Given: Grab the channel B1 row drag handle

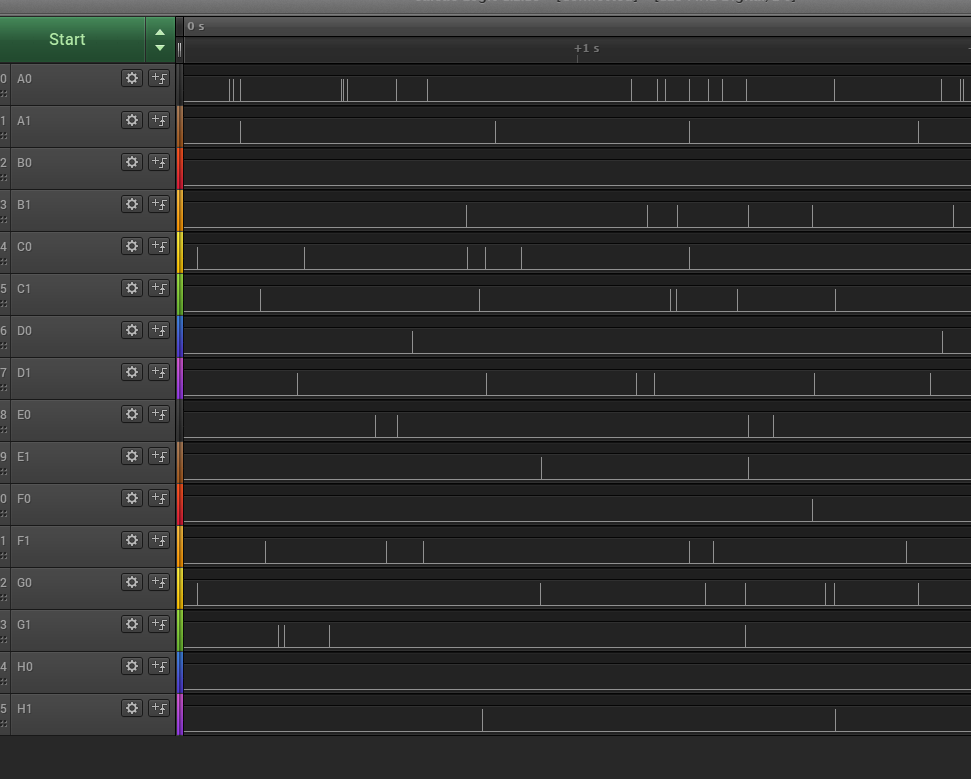Looking at the screenshot, I should [4, 220].
